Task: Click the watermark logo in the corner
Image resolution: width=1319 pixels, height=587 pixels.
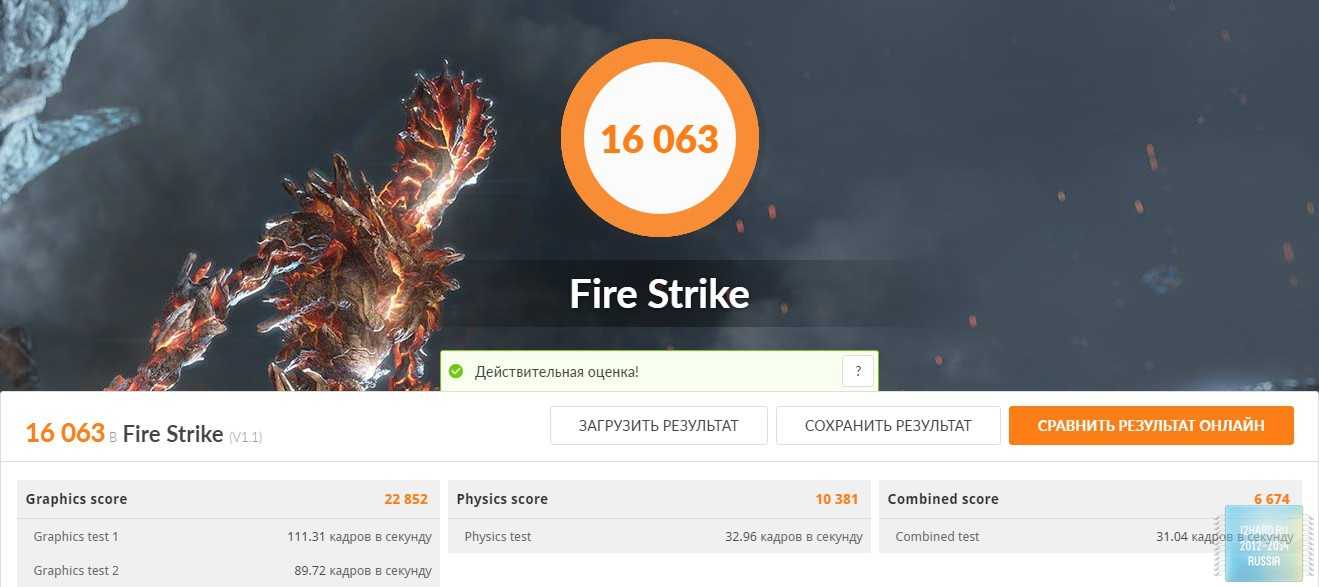Action: (x=1264, y=542)
